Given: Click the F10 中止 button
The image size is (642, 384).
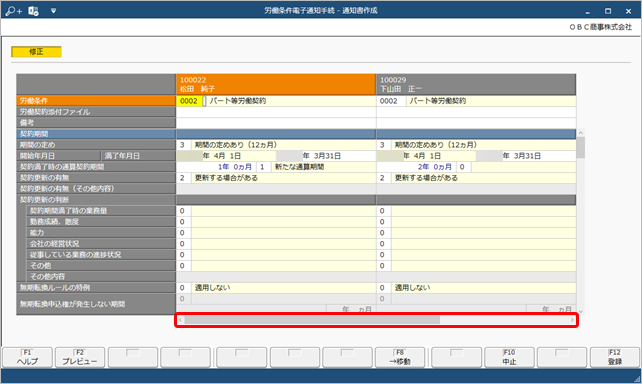Looking at the screenshot, I should 509,357.
